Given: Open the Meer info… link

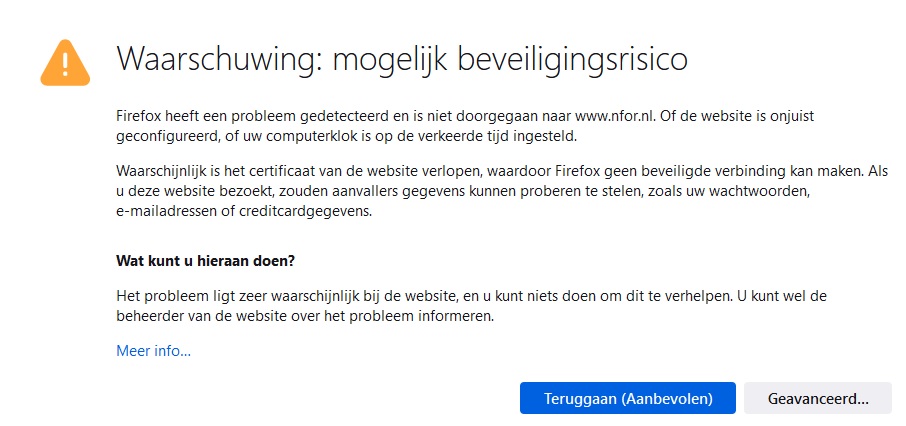Looking at the screenshot, I should [153, 351].
